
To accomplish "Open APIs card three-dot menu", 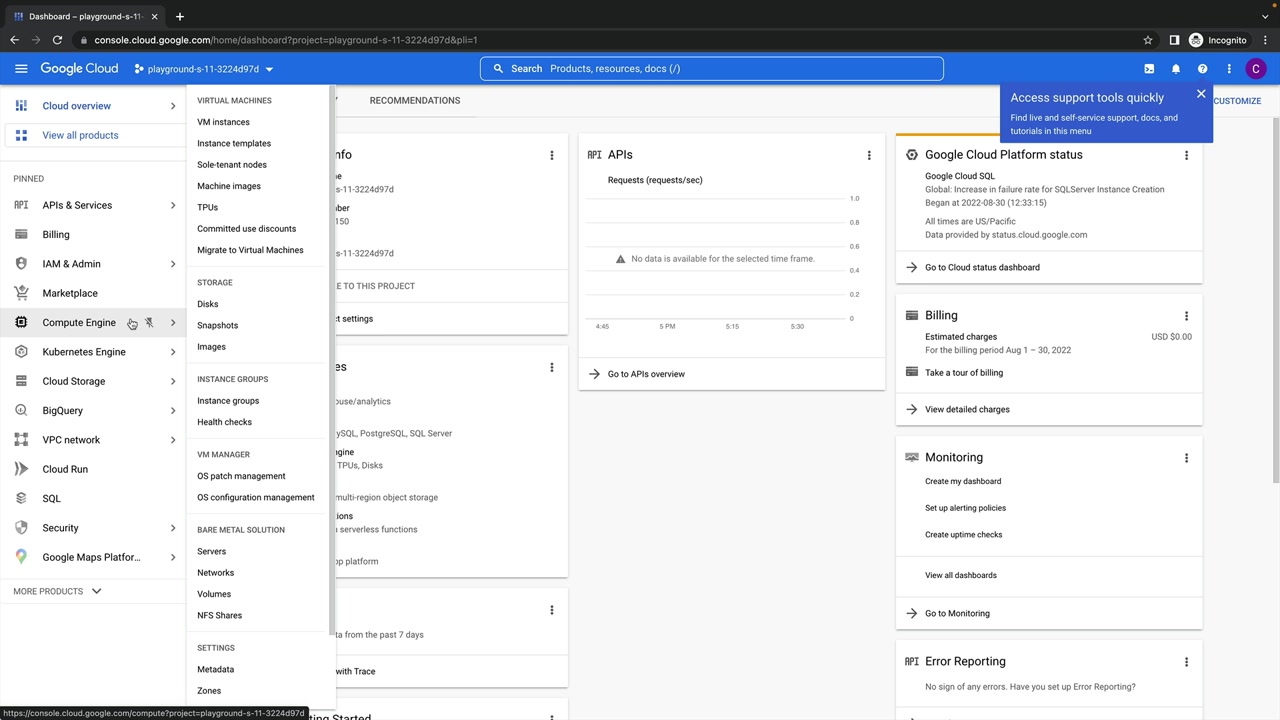I will [x=869, y=155].
